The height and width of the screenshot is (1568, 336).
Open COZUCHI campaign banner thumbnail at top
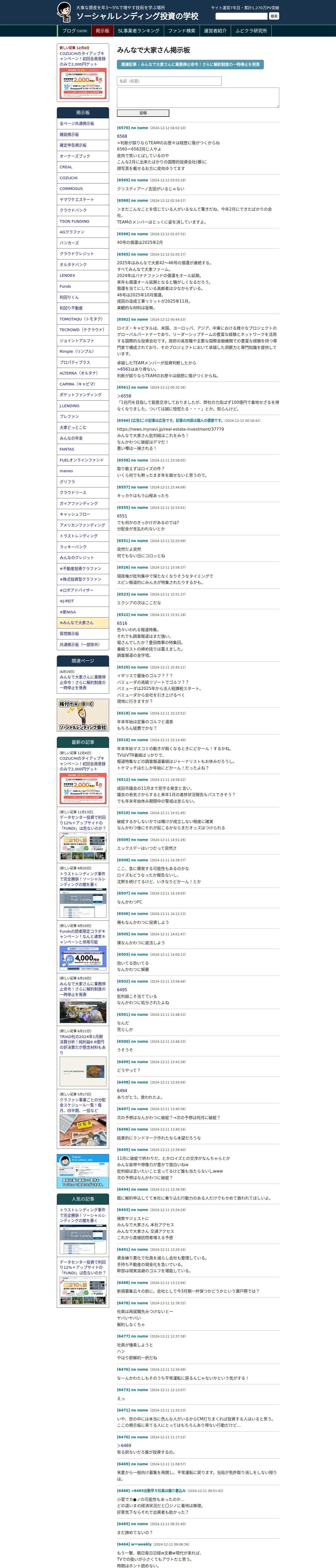(83, 83)
